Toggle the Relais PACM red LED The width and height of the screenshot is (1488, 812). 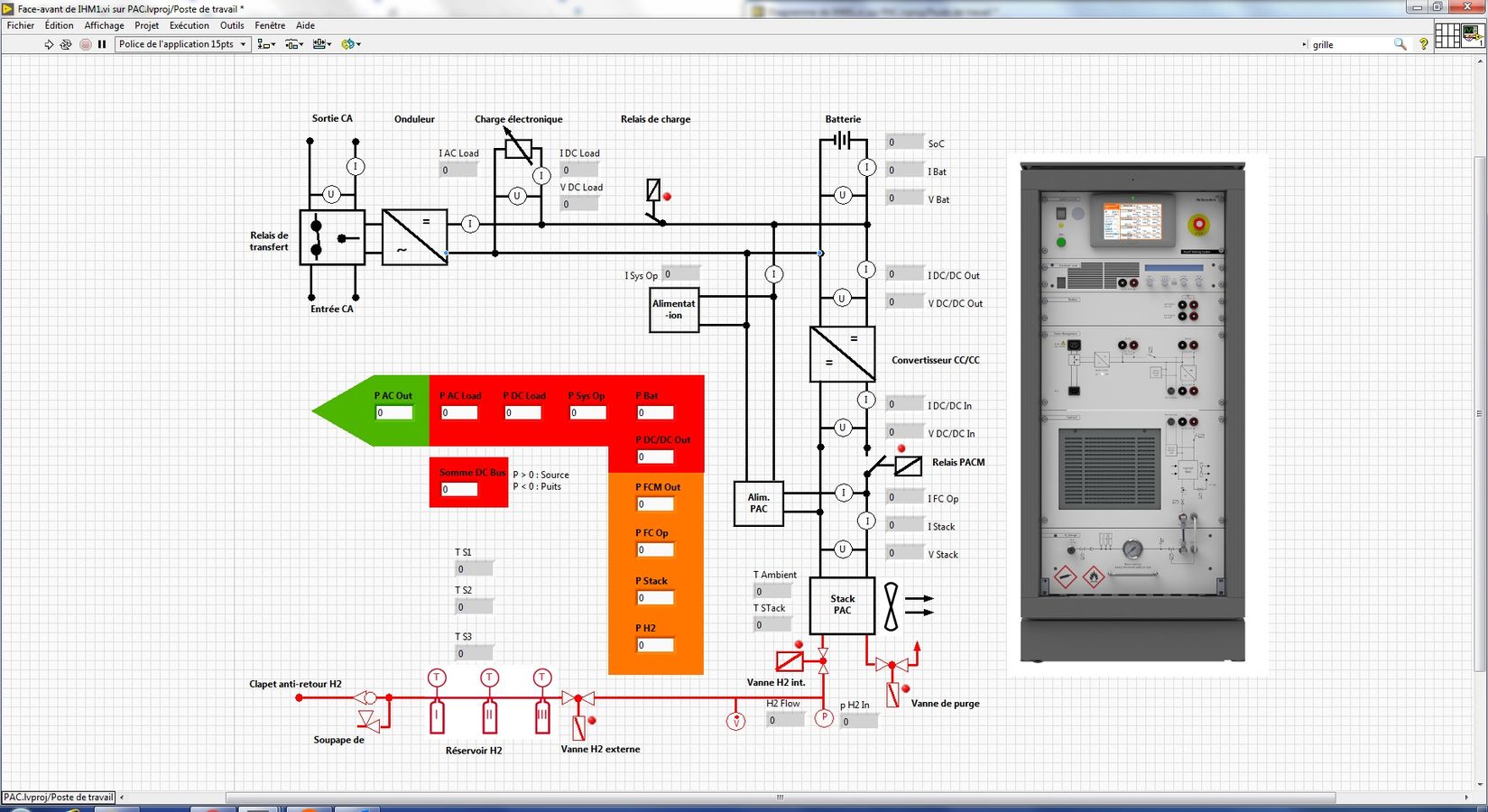tap(901, 448)
